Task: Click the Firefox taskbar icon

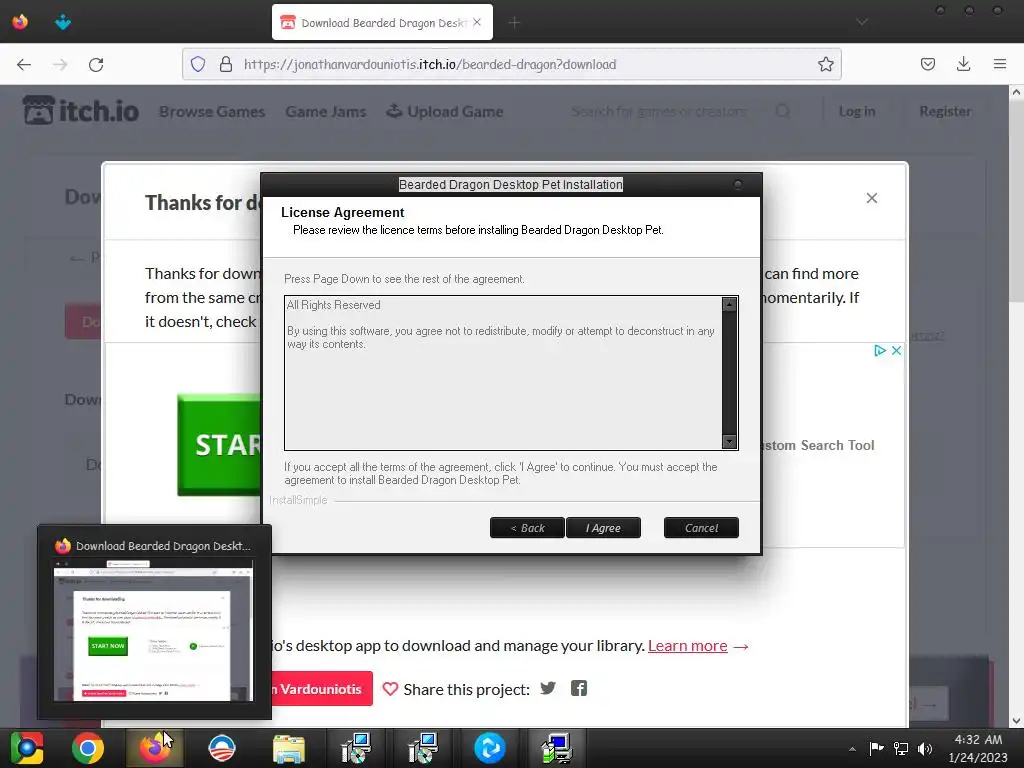Action: pos(155,748)
